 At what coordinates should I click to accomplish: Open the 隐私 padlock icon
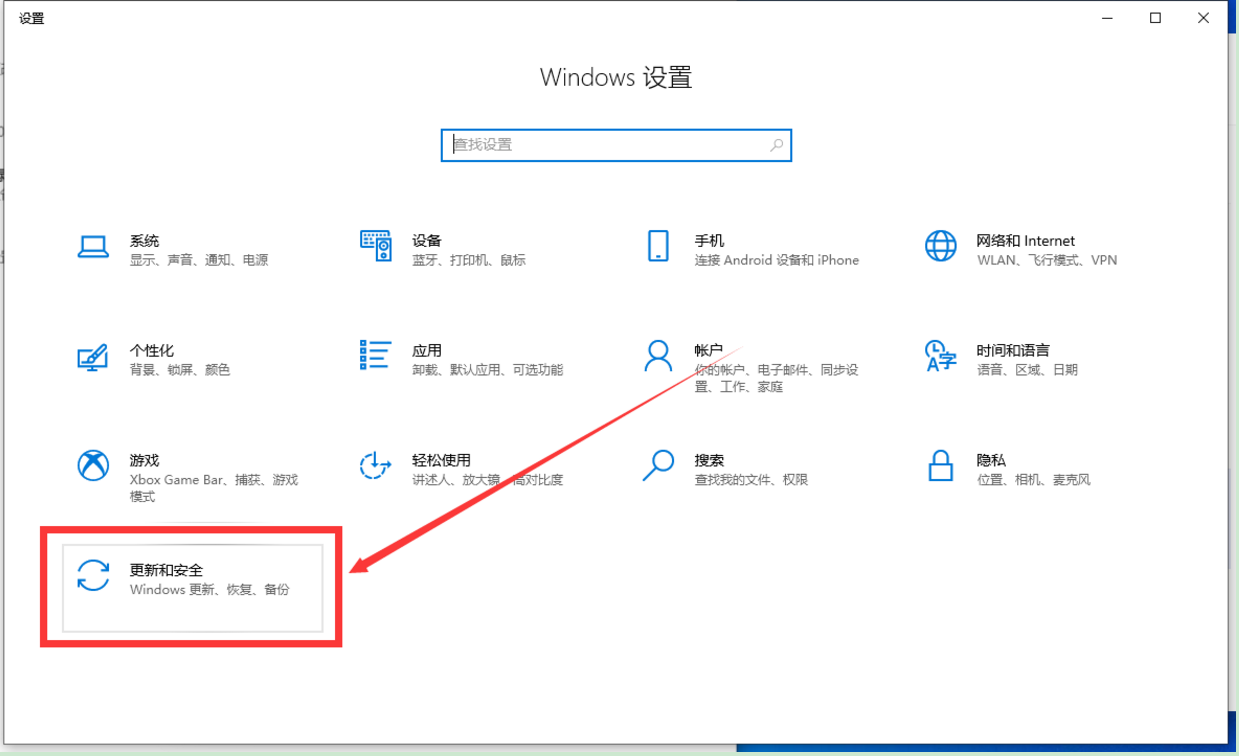[x=940, y=465]
